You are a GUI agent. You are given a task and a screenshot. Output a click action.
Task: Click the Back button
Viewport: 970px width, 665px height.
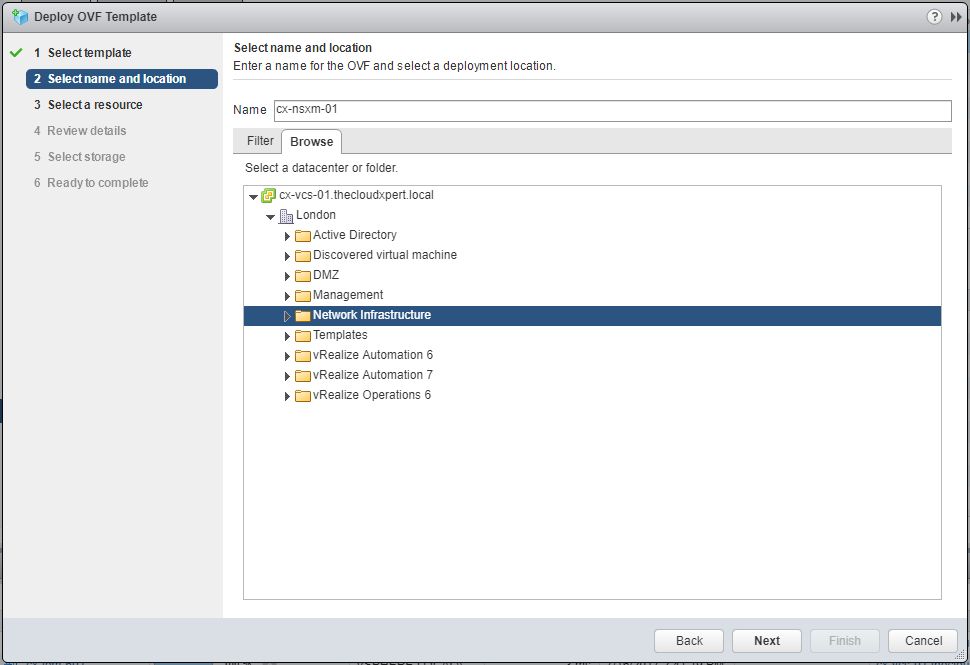point(689,641)
